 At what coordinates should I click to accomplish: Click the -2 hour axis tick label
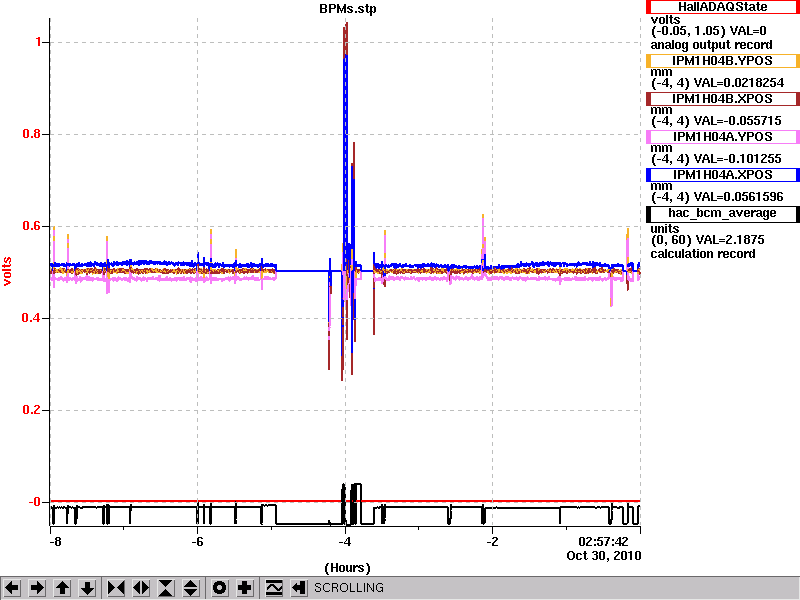492,541
